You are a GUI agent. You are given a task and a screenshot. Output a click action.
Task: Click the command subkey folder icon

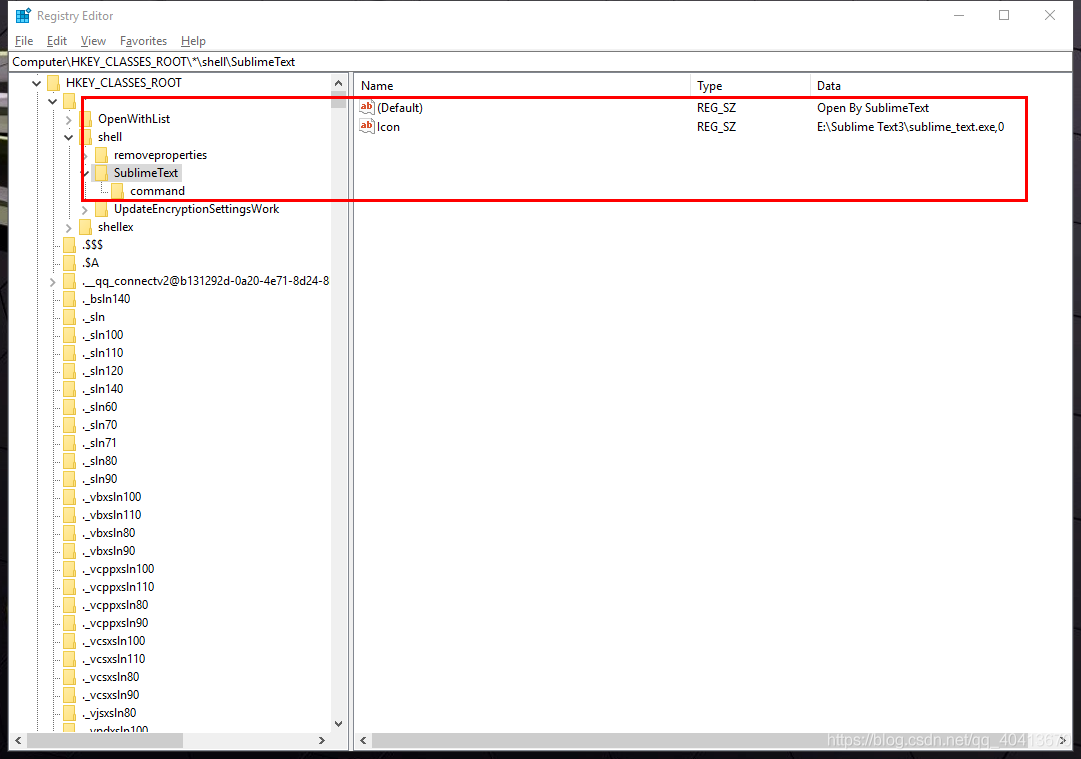[x=117, y=191]
